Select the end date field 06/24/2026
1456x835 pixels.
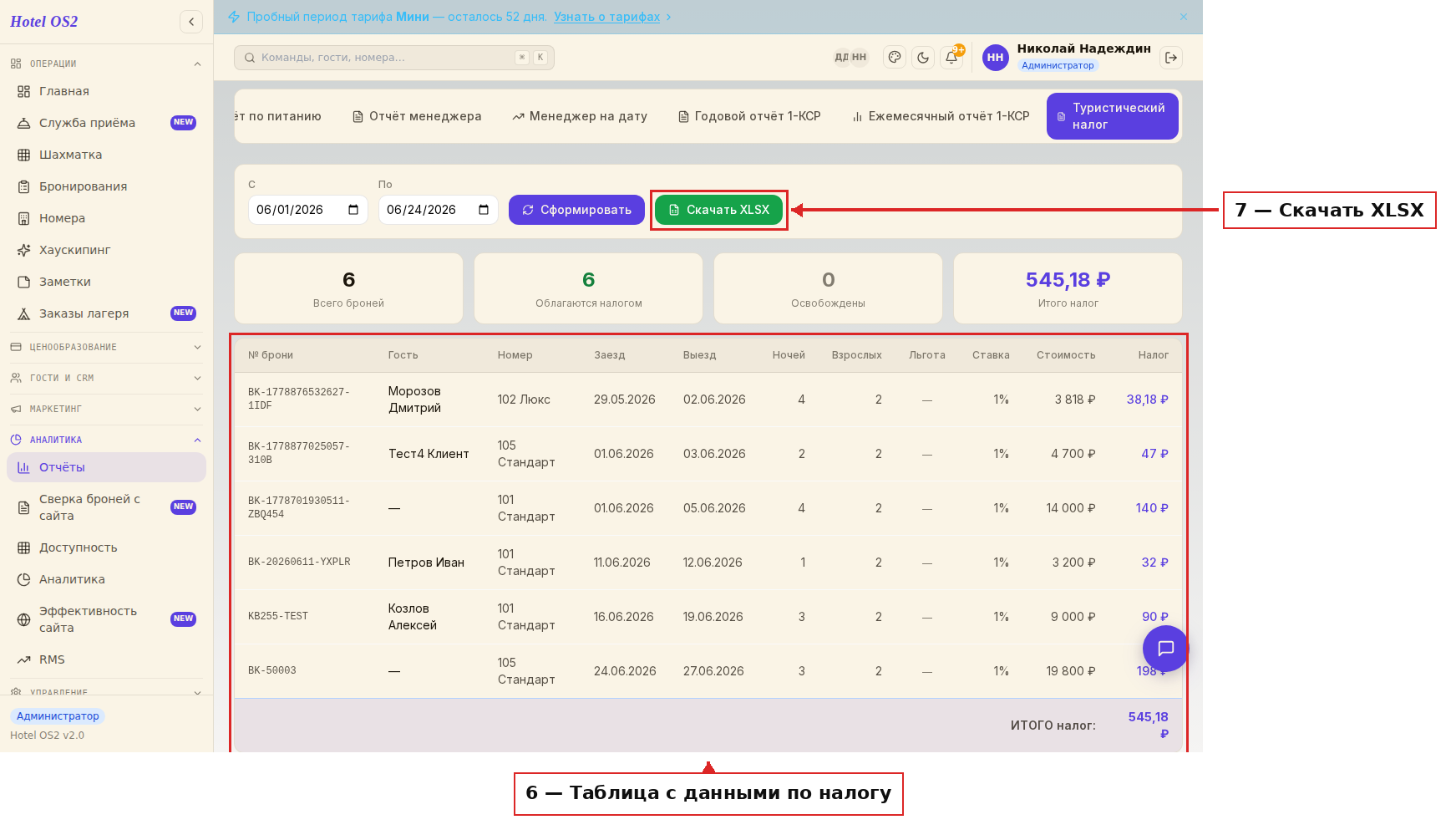438,210
